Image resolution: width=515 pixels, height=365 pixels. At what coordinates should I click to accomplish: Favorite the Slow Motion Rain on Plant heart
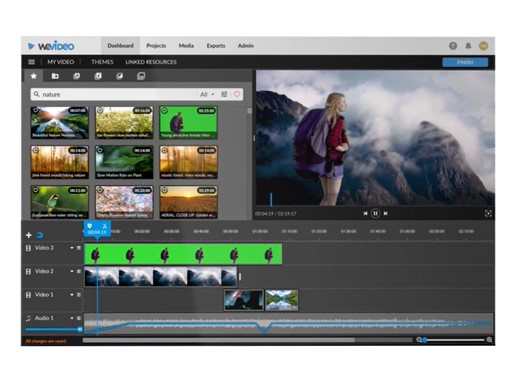tap(100, 150)
